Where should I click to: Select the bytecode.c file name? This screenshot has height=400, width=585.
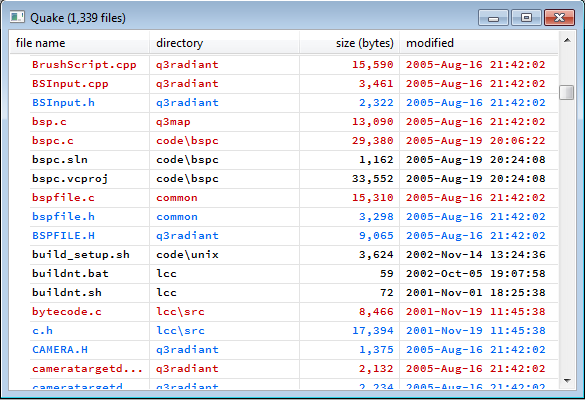(67, 312)
